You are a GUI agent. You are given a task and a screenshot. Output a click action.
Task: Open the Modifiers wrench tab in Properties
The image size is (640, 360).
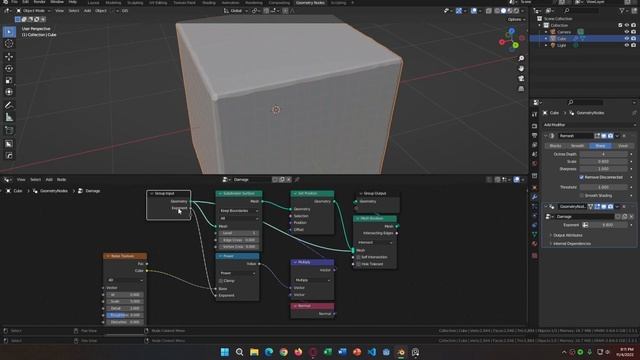535,197
